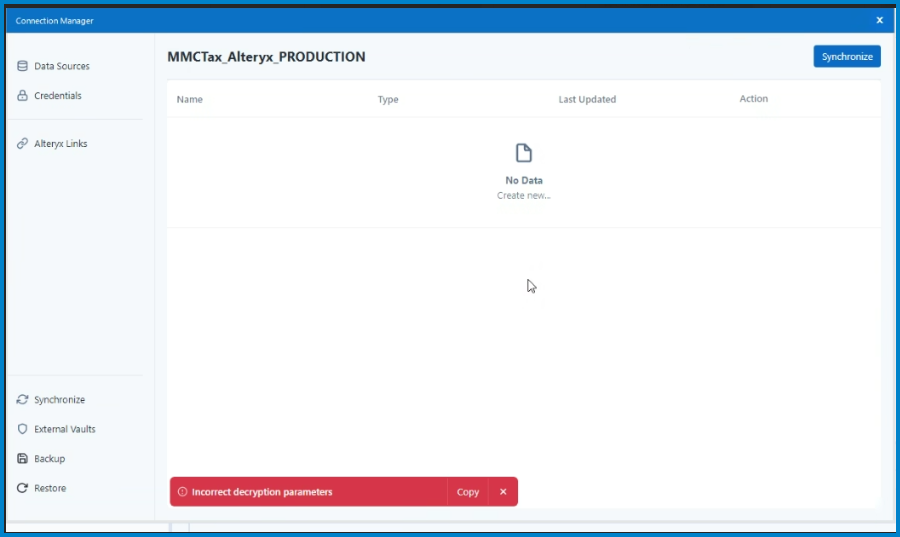The image size is (900, 537).
Task: Copy the decryption error message
Action: (x=467, y=492)
